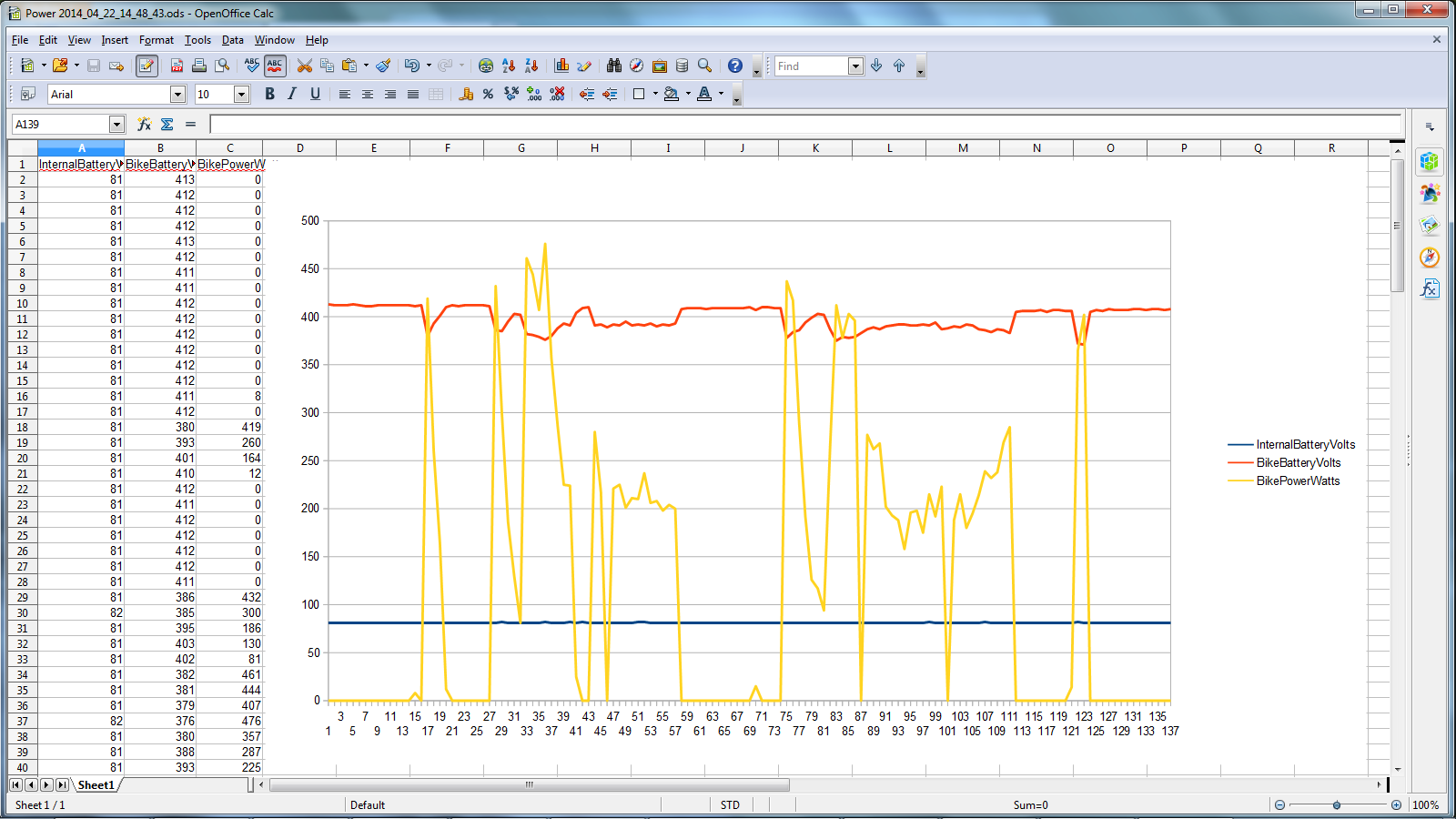This screenshot has height=819, width=1456.
Task: Click the Copy icon
Action: click(x=327, y=66)
